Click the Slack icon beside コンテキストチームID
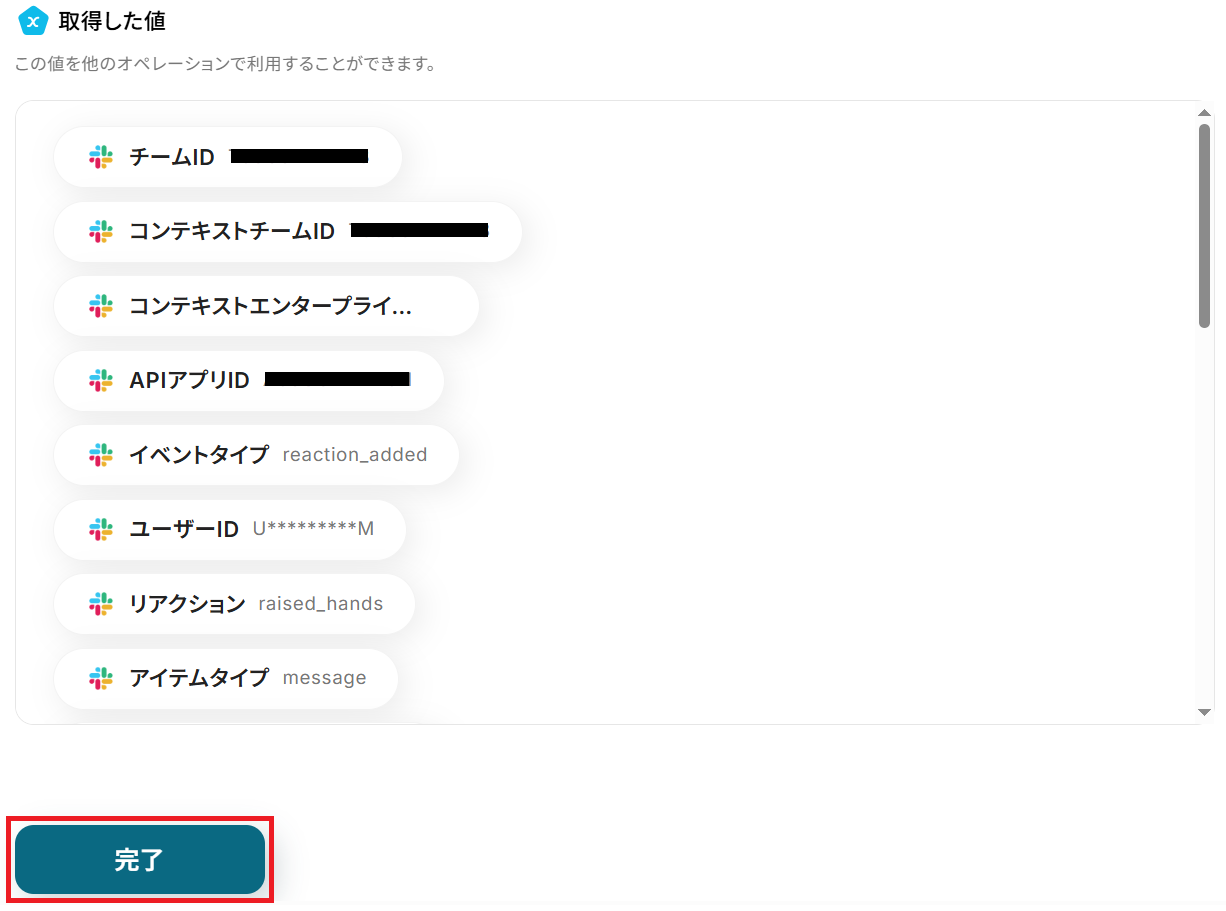This screenshot has width=1226, height=911. (x=101, y=232)
